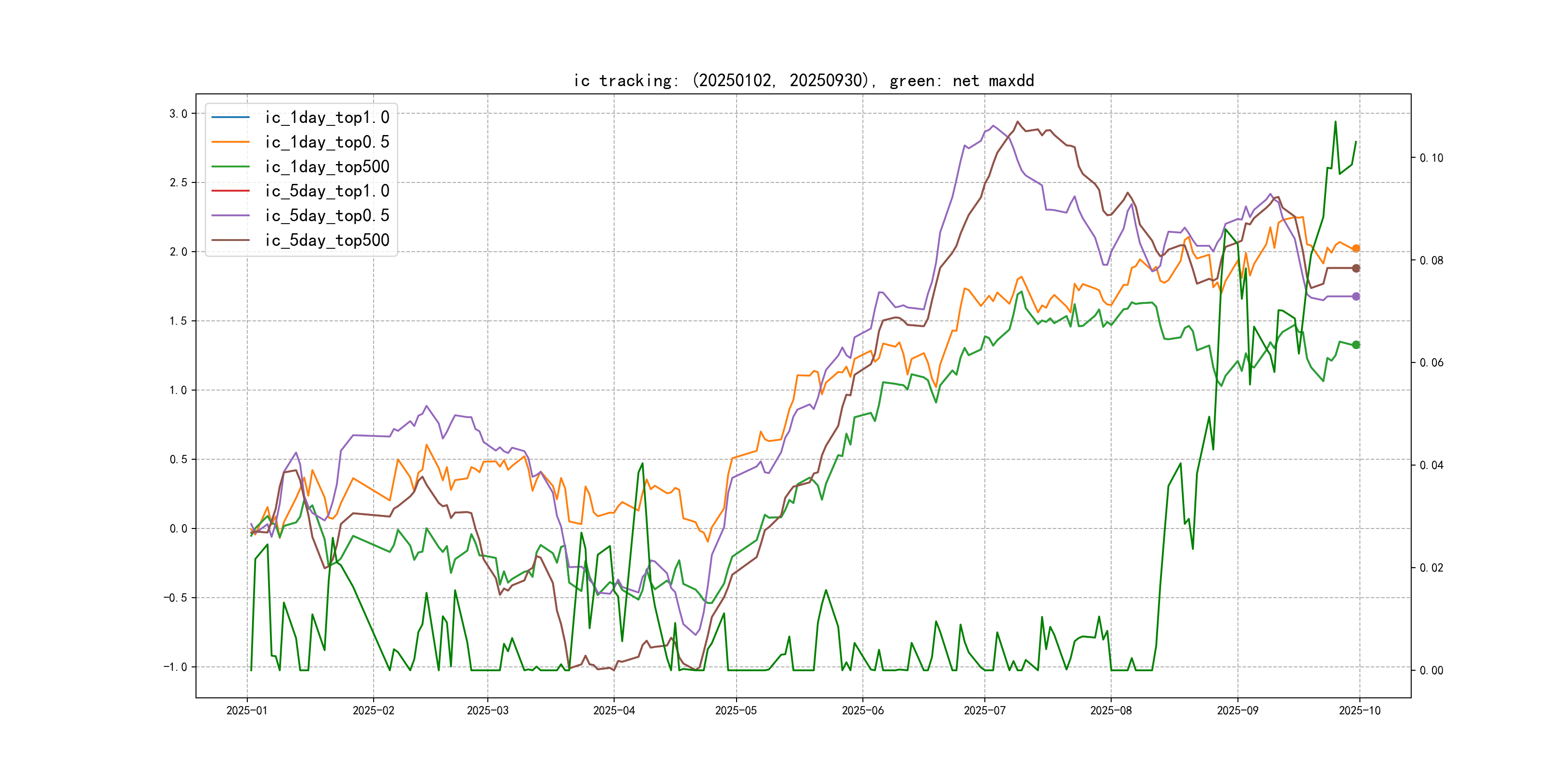The width and height of the screenshot is (1568, 784).
Task: Click the 3.0 left y-axis label
Action: coord(178,114)
